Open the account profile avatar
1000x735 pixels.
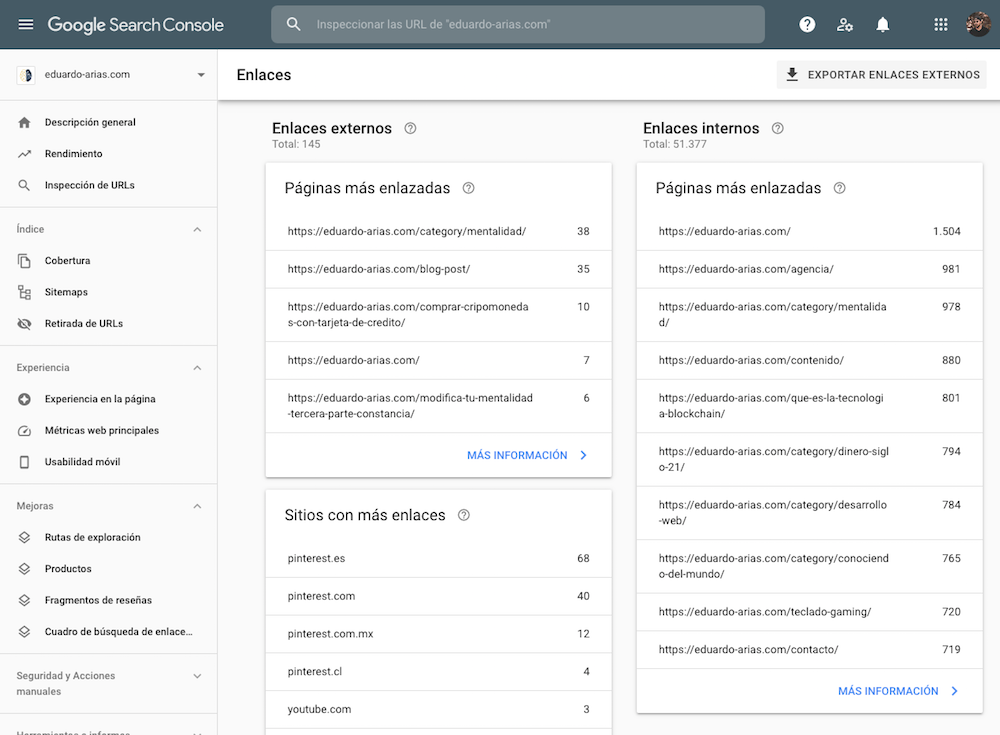[x=978, y=24]
